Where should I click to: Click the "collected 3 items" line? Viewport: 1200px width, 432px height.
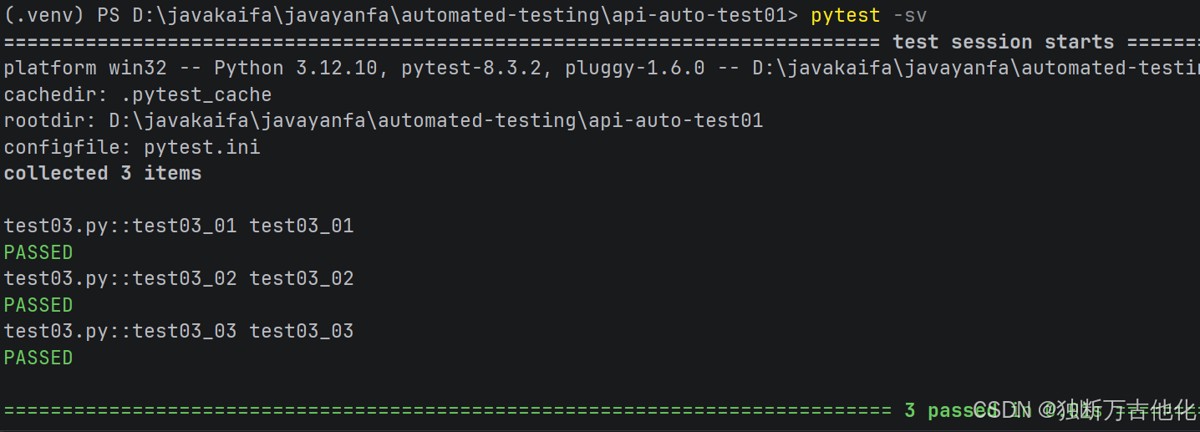point(103,173)
